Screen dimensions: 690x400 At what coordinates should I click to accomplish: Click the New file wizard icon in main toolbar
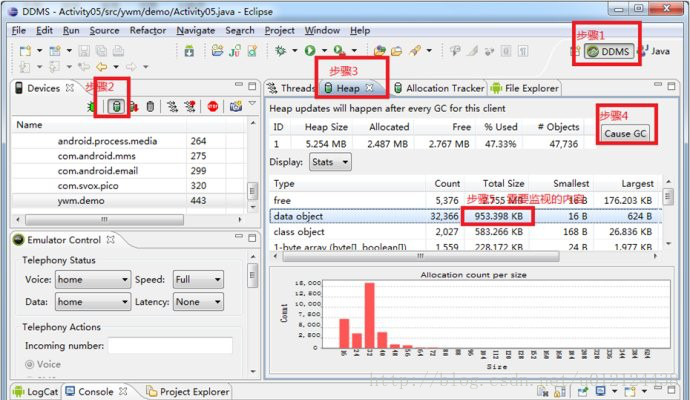26,51
